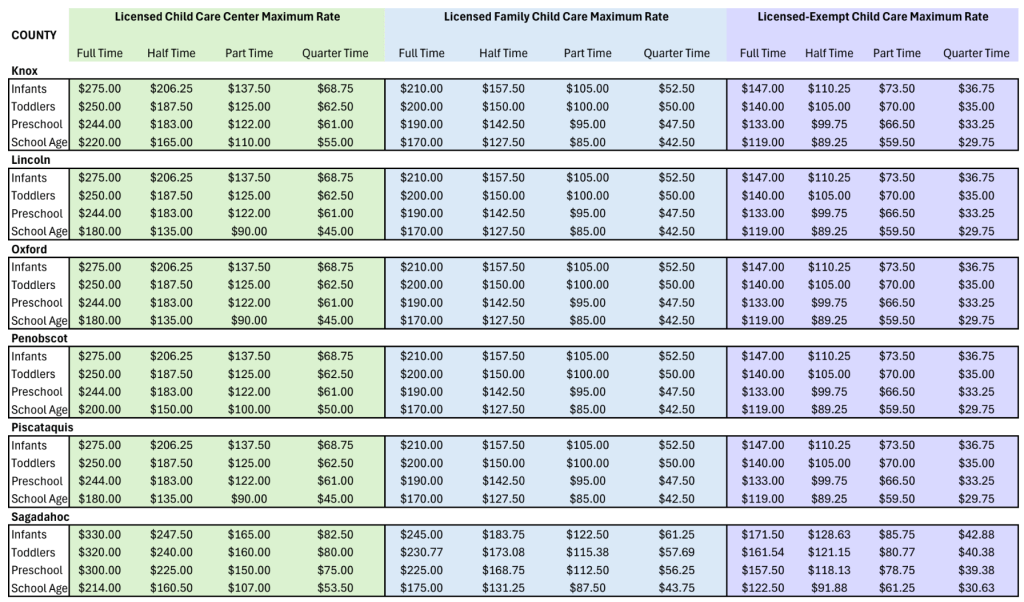Image resolution: width=1024 pixels, height=602 pixels.
Task: Select the Licensed Child Care Center Maximum Rate header
Action: (x=227, y=17)
